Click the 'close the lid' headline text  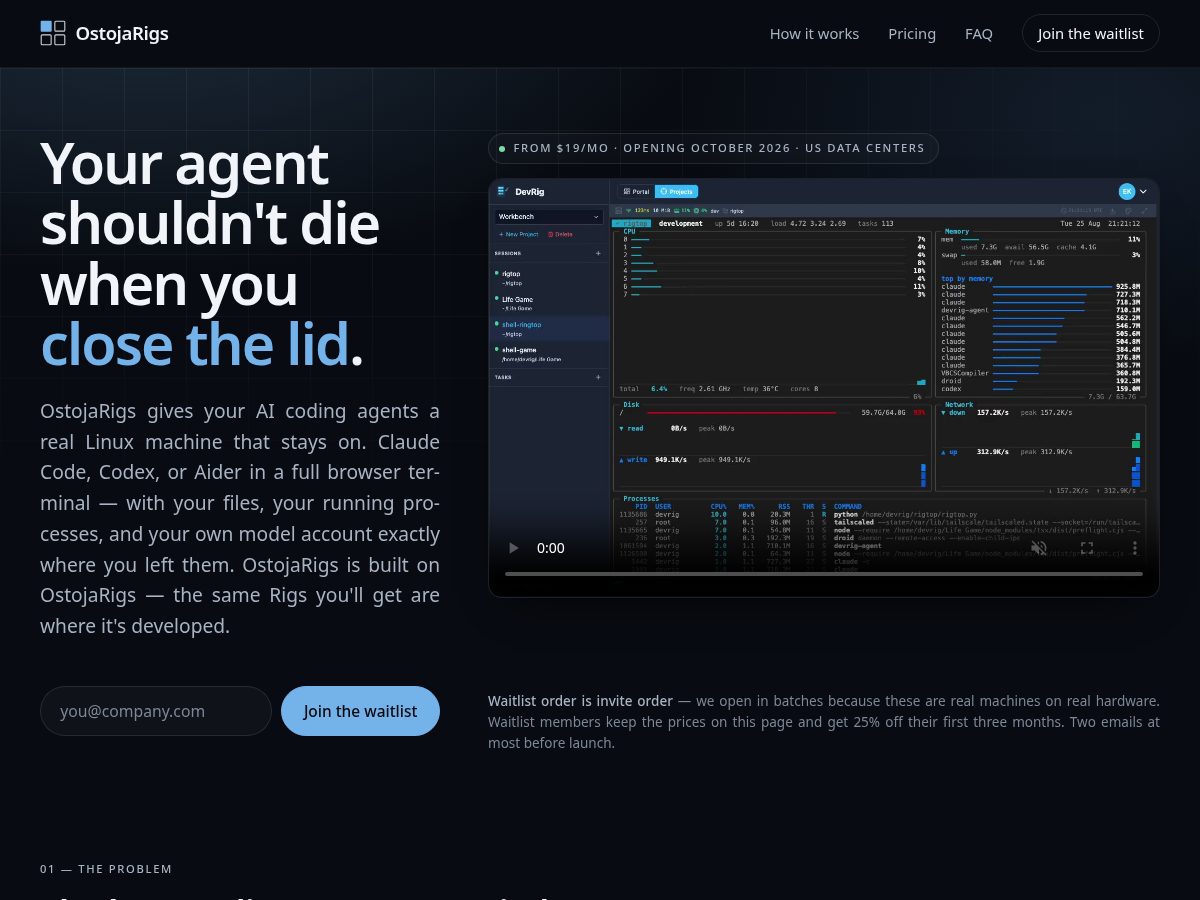pos(195,343)
